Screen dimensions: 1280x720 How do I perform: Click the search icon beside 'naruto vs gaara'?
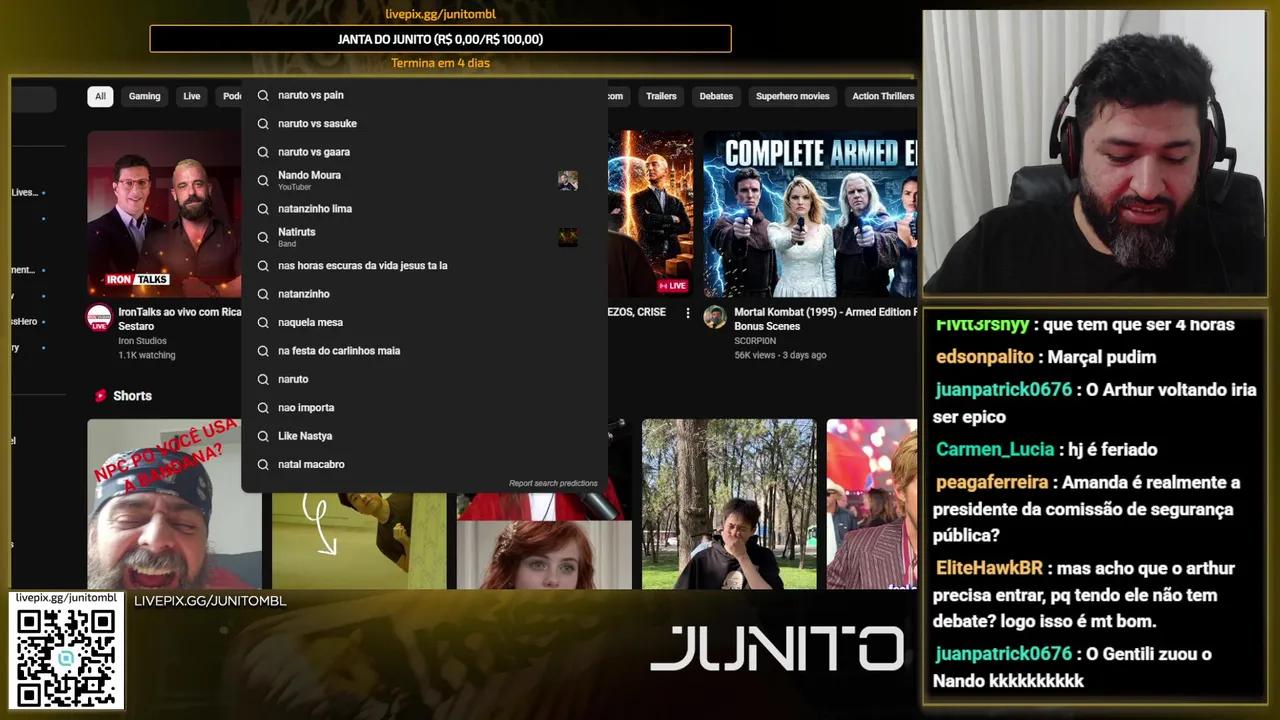tap(263, 152)
